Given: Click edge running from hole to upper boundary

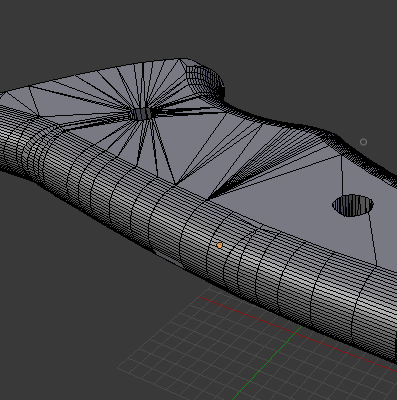Looking at the screenshot, I should [342, 175].
